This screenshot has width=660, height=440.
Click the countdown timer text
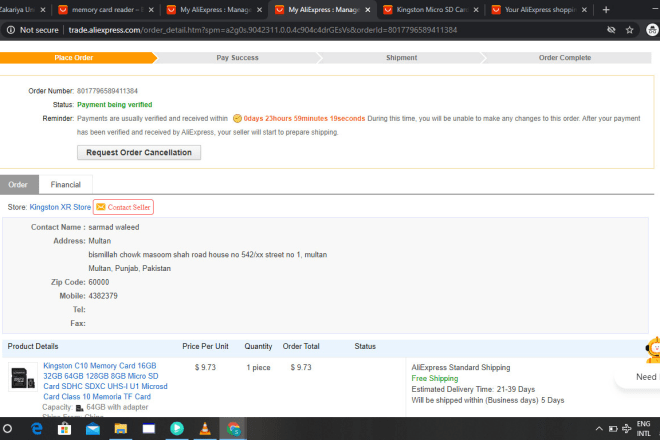click(304, 118)
